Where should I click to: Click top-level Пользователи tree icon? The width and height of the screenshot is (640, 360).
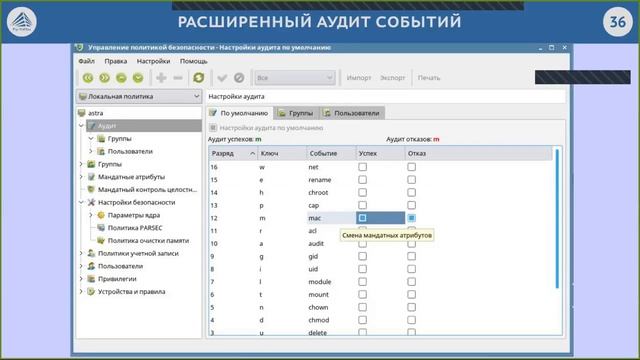point(91,266)
